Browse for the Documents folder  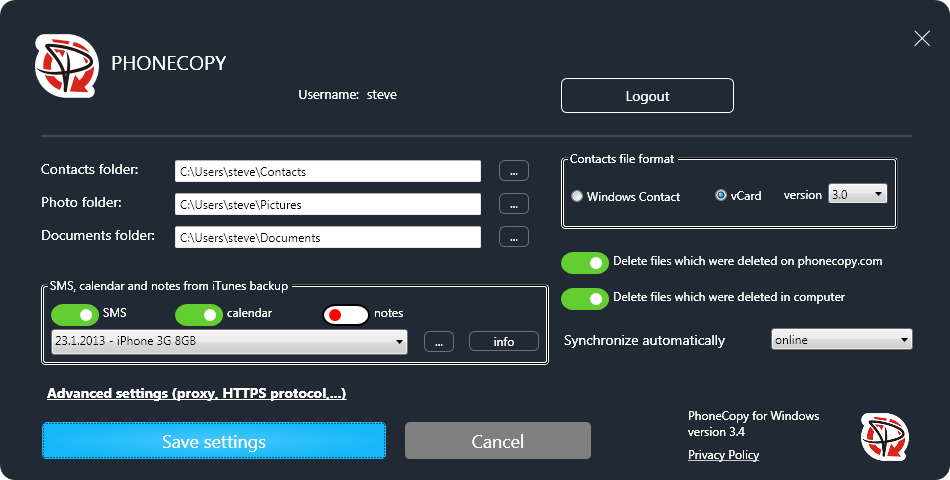[x=514, y=237]
